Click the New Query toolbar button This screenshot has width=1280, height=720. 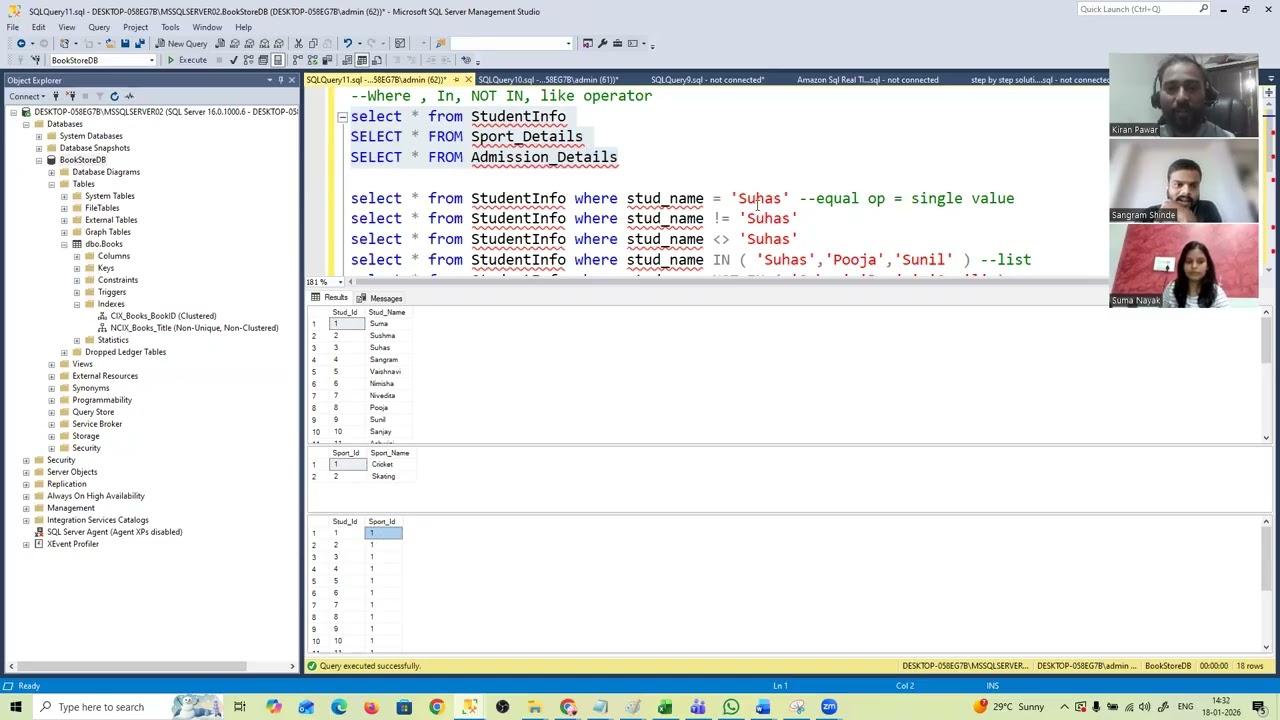181,43
